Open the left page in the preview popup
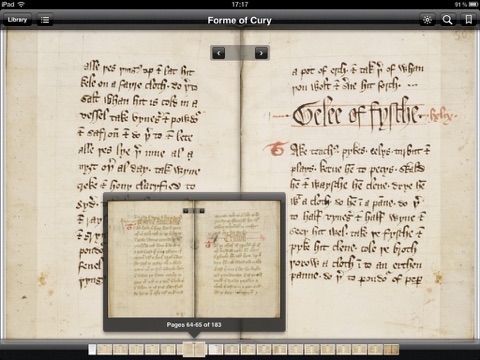The image size is (480, 360). 151,259
